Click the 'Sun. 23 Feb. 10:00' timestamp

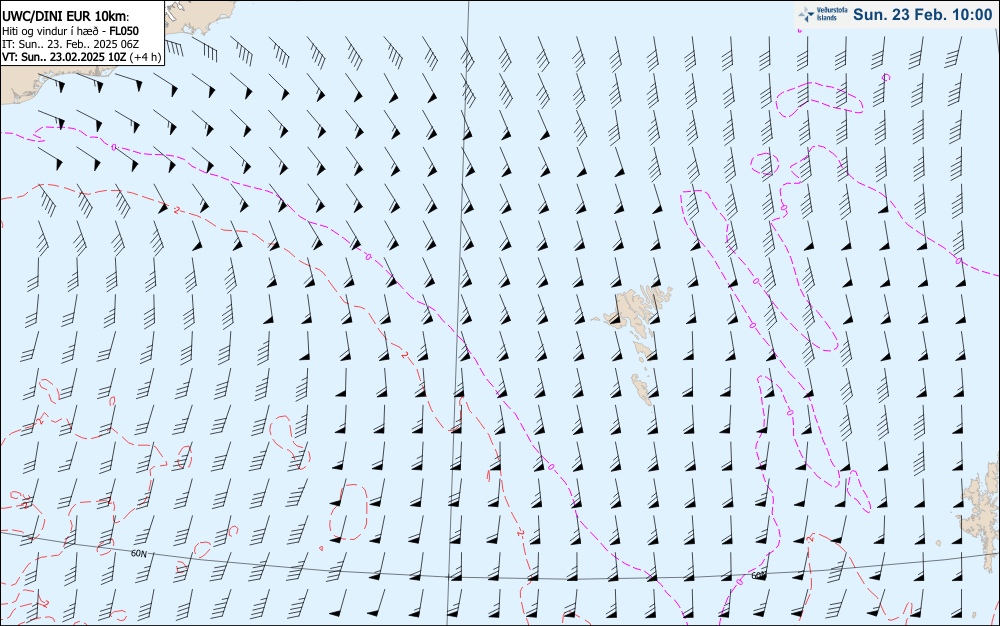(922, 15)
